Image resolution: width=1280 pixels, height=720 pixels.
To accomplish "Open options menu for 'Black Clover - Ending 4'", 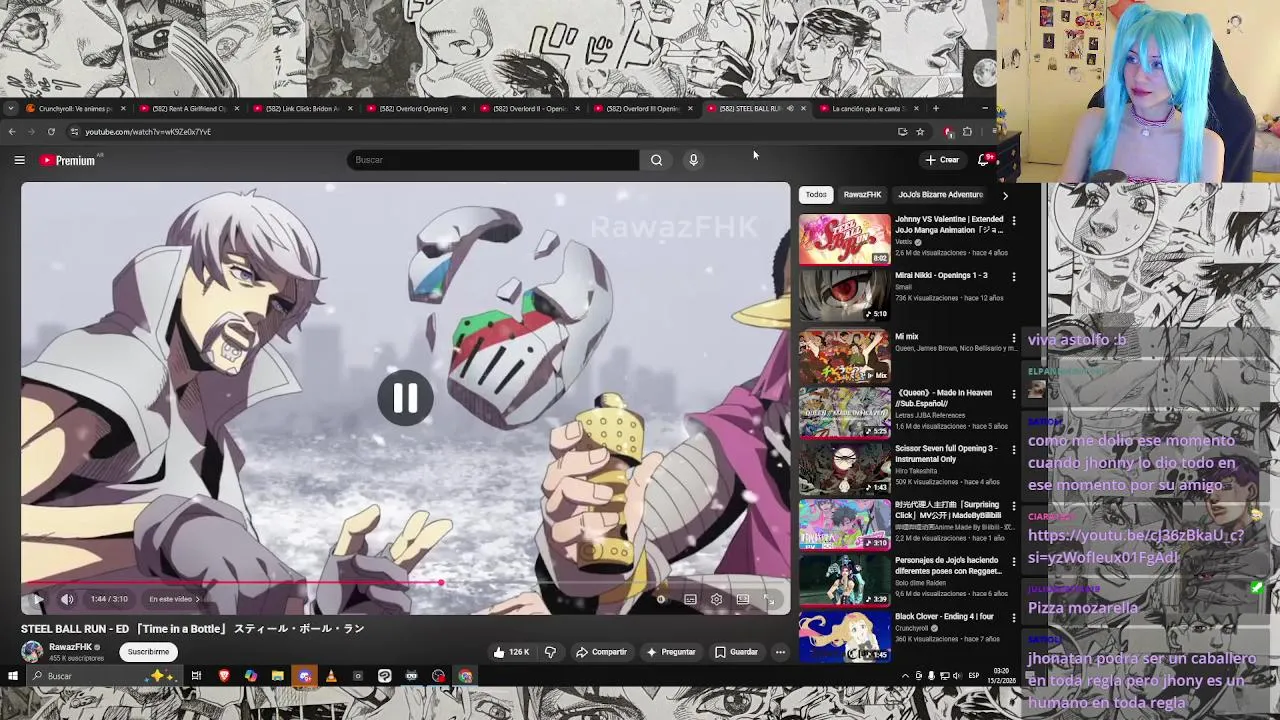I will [1014, 618].
